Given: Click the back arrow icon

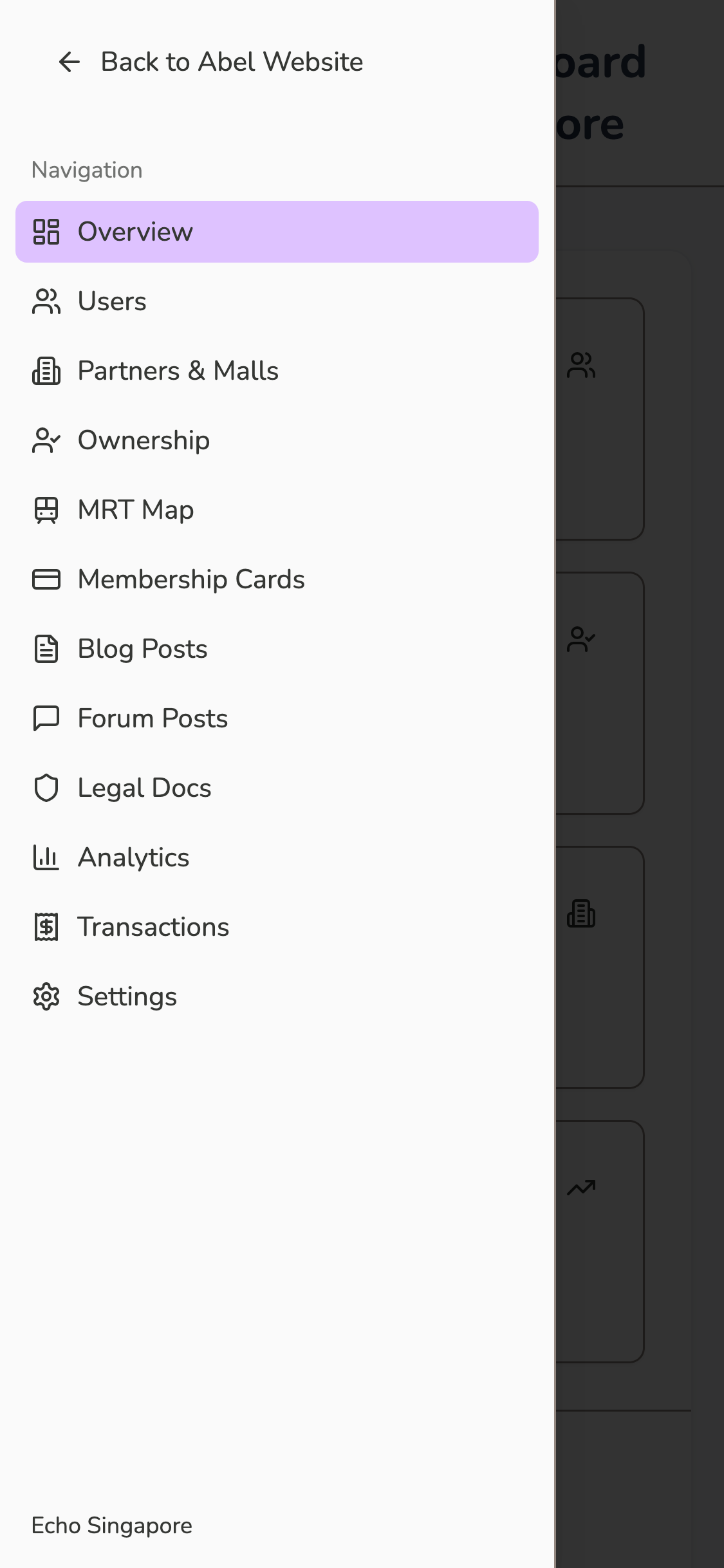Looking at the screenshot, I should tap(70, 62).
